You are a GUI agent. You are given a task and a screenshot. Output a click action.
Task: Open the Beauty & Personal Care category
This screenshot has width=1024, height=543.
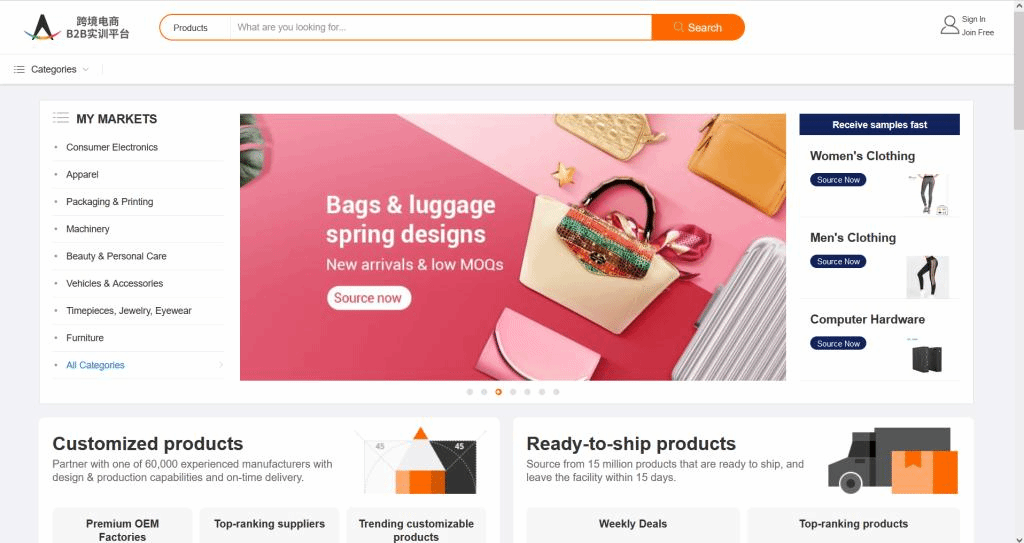tap(116, 256)
